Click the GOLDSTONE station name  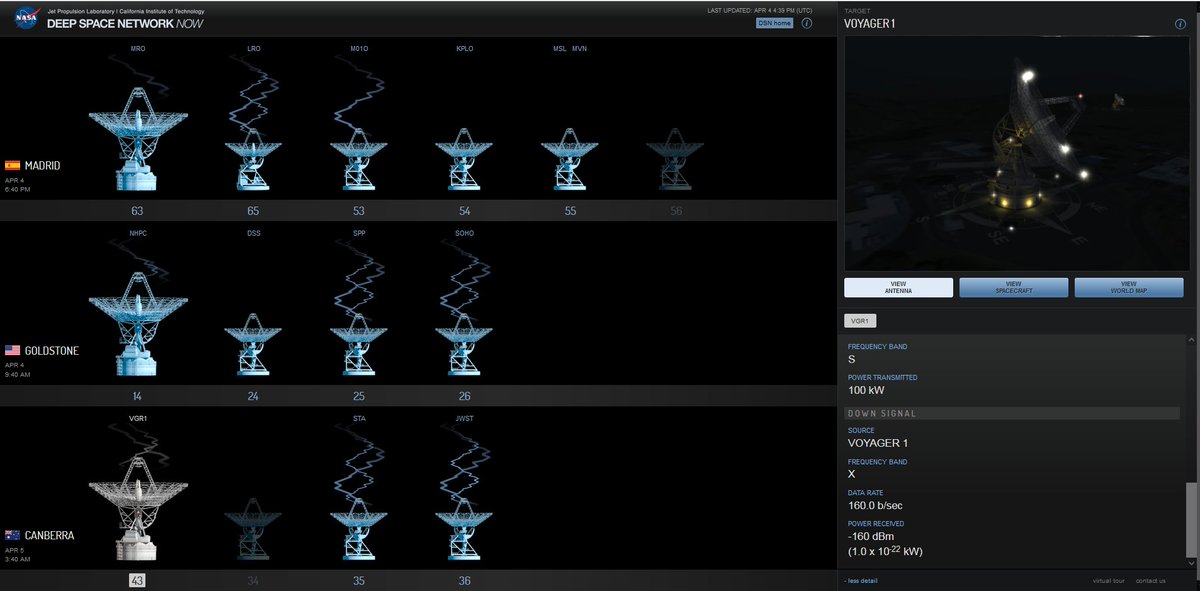[x=52, y=351]
